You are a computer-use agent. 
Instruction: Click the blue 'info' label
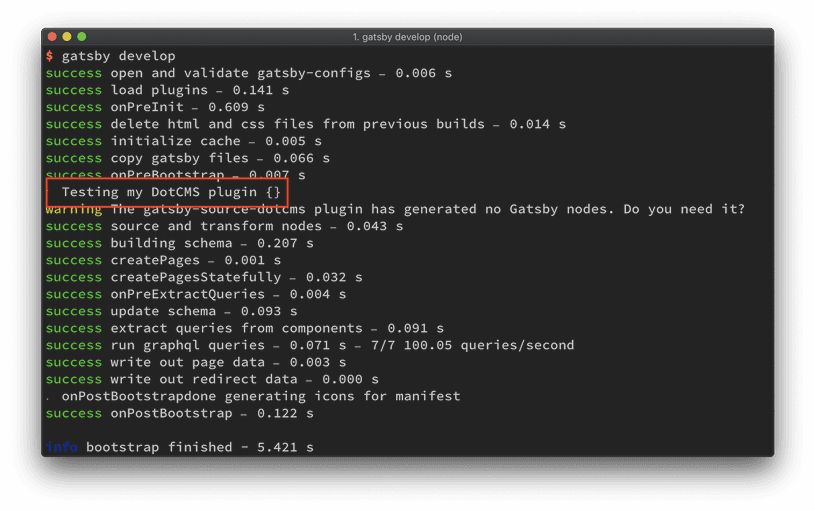(x=62, y=447)
